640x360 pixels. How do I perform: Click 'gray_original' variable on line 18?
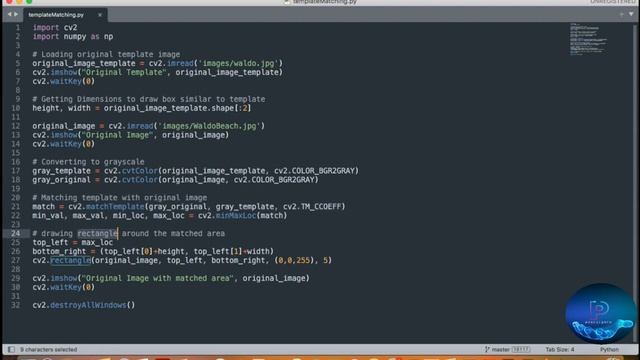point(61,180)
